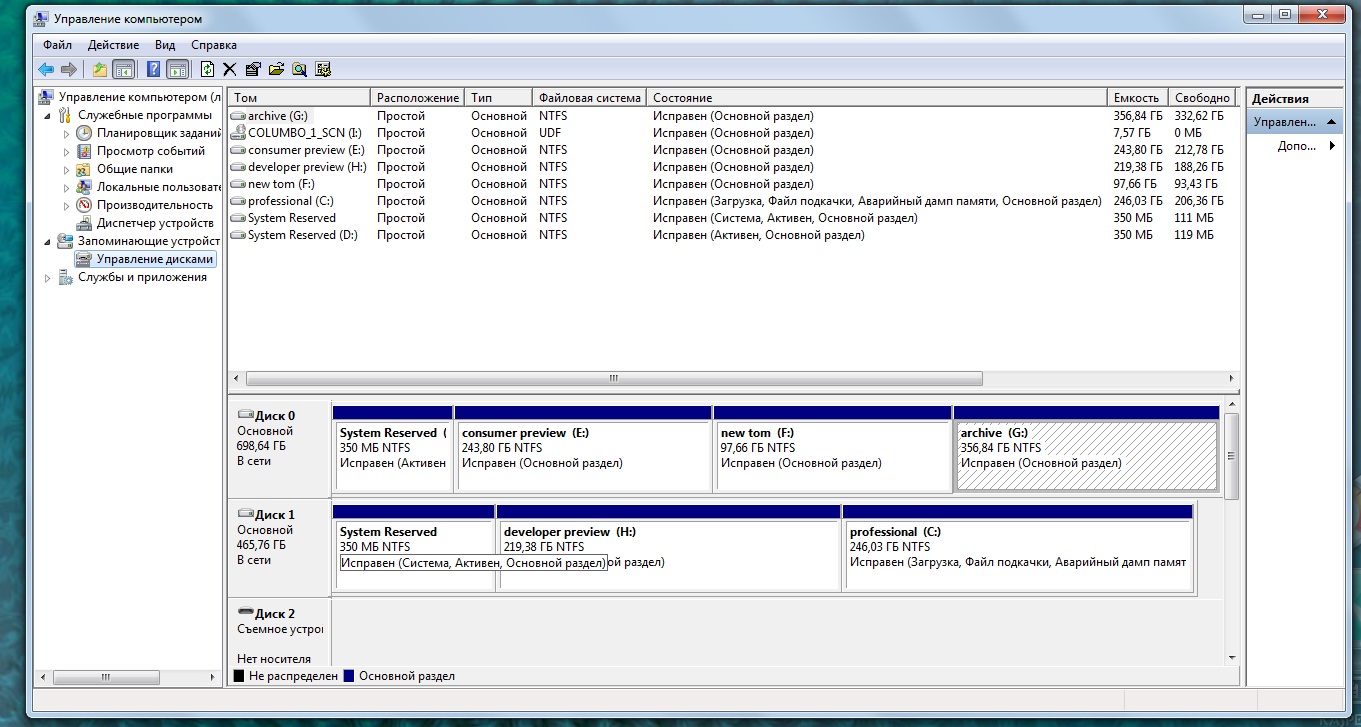Go up one level with the folder-up icon
This screenshot has width=1361, height=727.
(100, 69)
